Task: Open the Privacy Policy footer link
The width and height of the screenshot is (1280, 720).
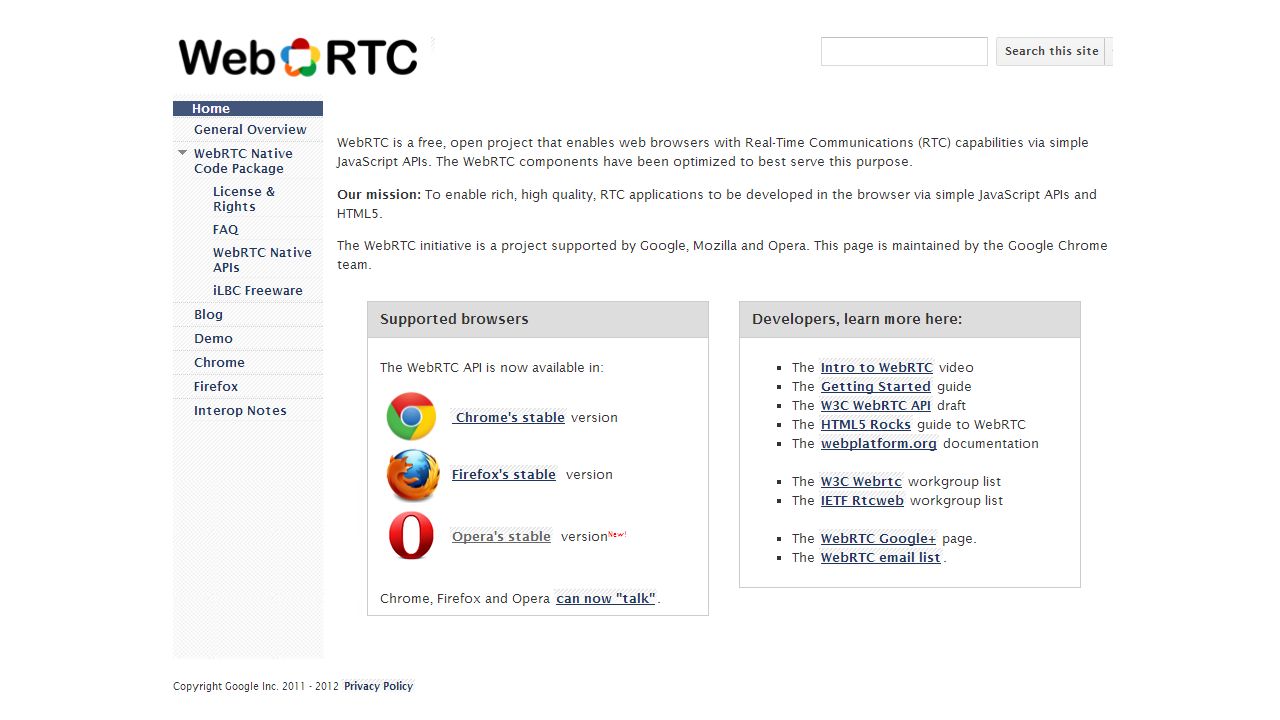Action: (x=378, y=686)
